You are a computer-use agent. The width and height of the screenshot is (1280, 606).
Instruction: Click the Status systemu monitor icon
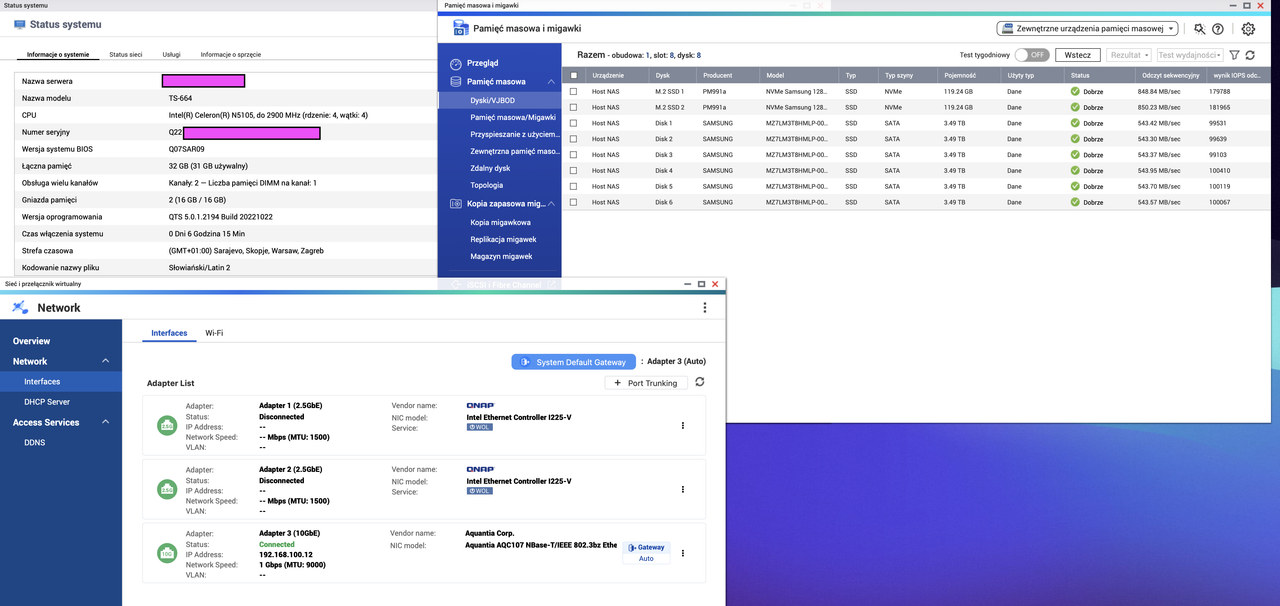(x=20, y=23)
